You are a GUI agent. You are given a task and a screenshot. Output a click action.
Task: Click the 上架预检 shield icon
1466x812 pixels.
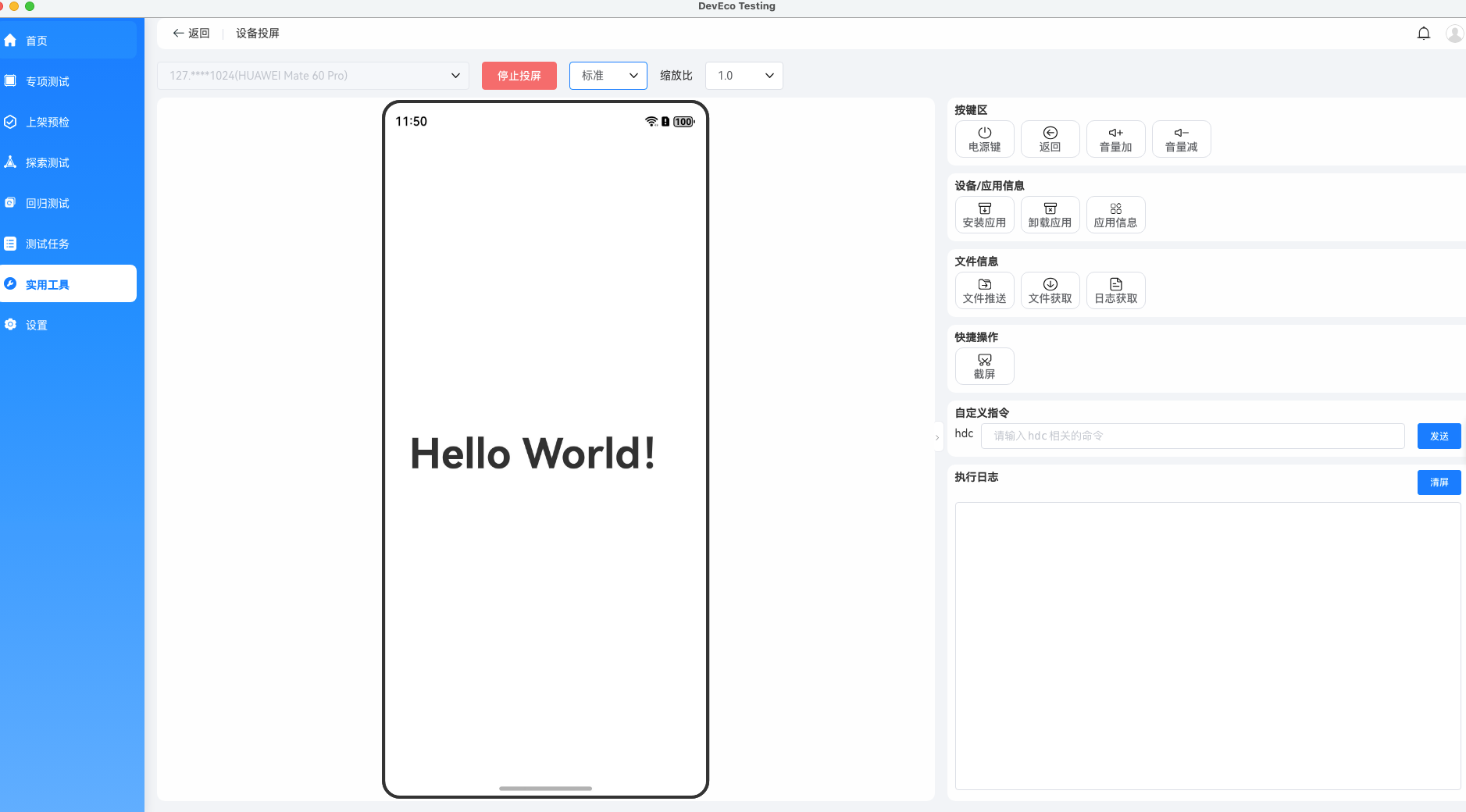10,122
